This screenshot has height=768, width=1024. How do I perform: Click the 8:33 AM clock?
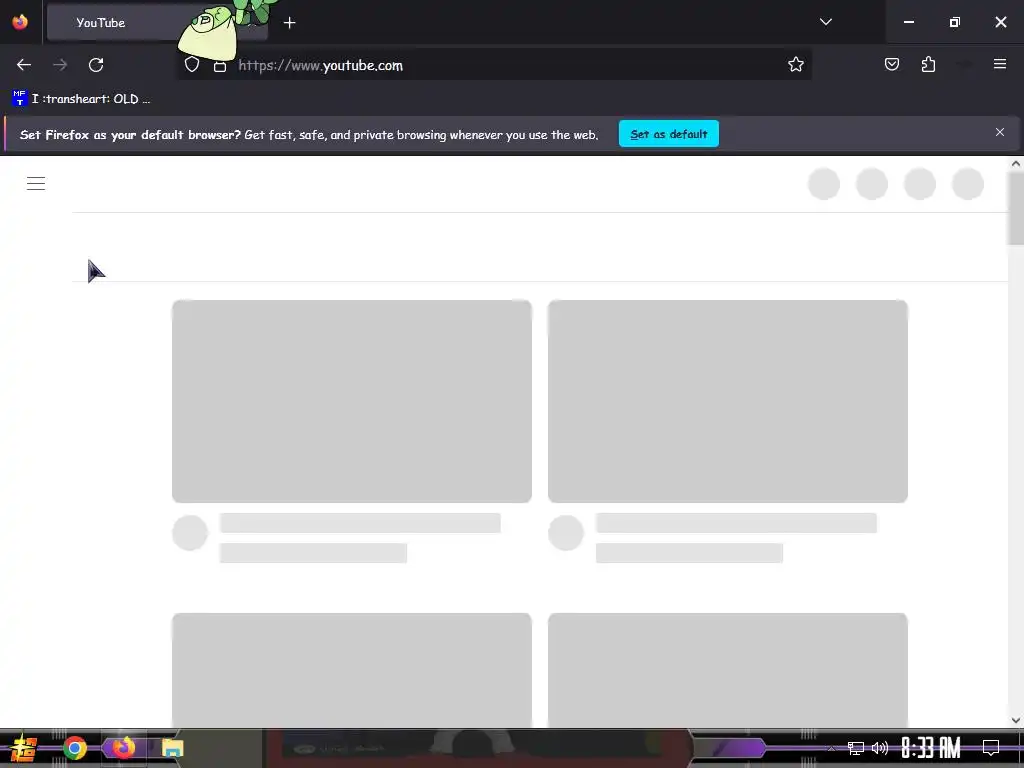[931, 748]
